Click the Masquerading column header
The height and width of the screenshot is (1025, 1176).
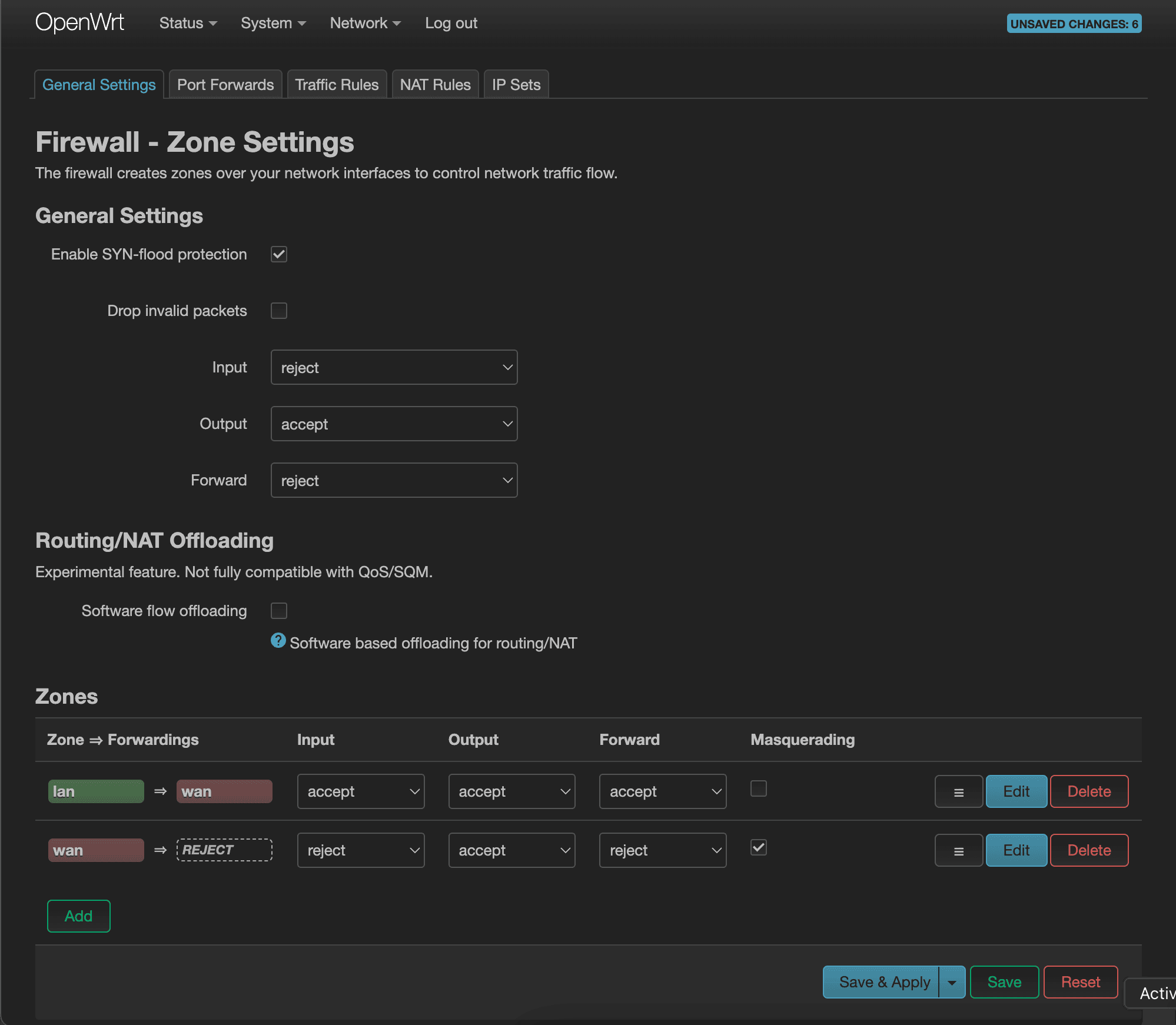802,740
